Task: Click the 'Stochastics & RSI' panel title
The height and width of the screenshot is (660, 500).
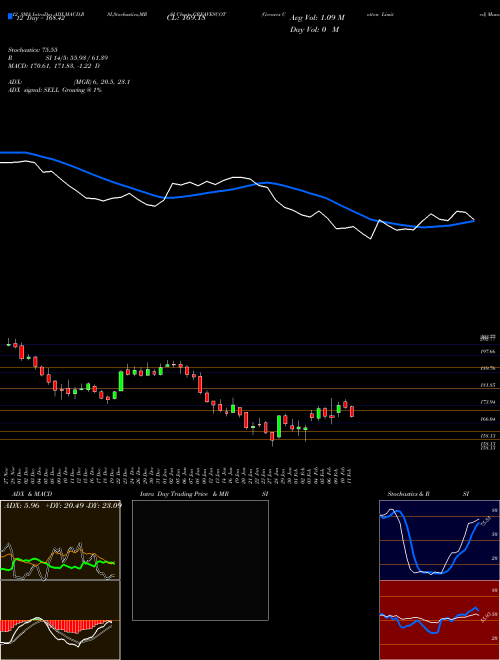Action: 428,494
